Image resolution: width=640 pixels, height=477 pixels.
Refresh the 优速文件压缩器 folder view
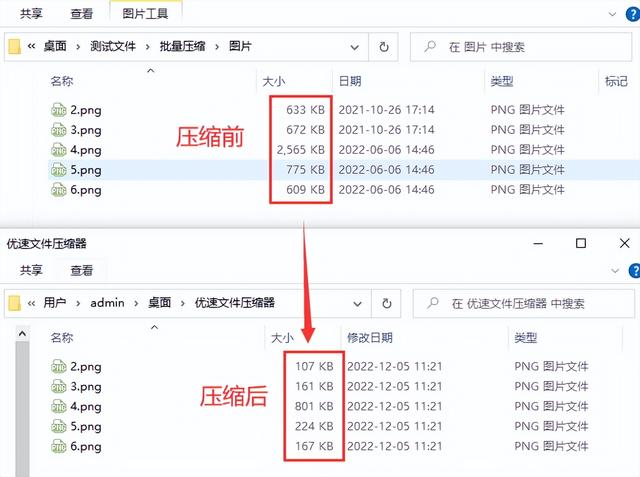point(387,304)
